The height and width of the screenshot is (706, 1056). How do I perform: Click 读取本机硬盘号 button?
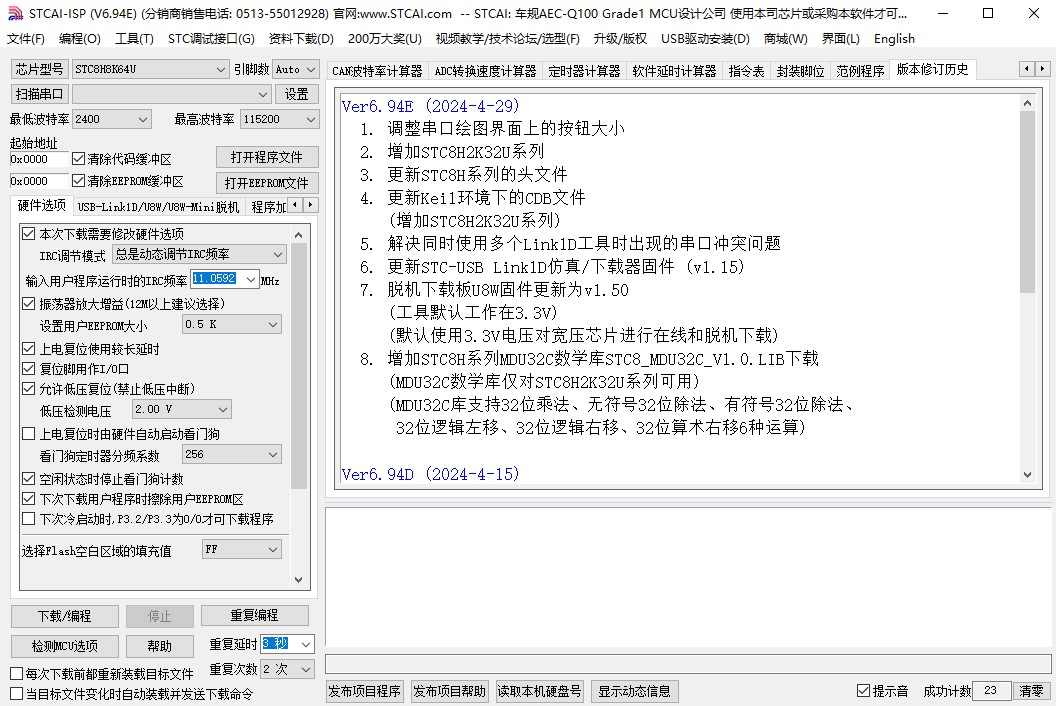539,691
